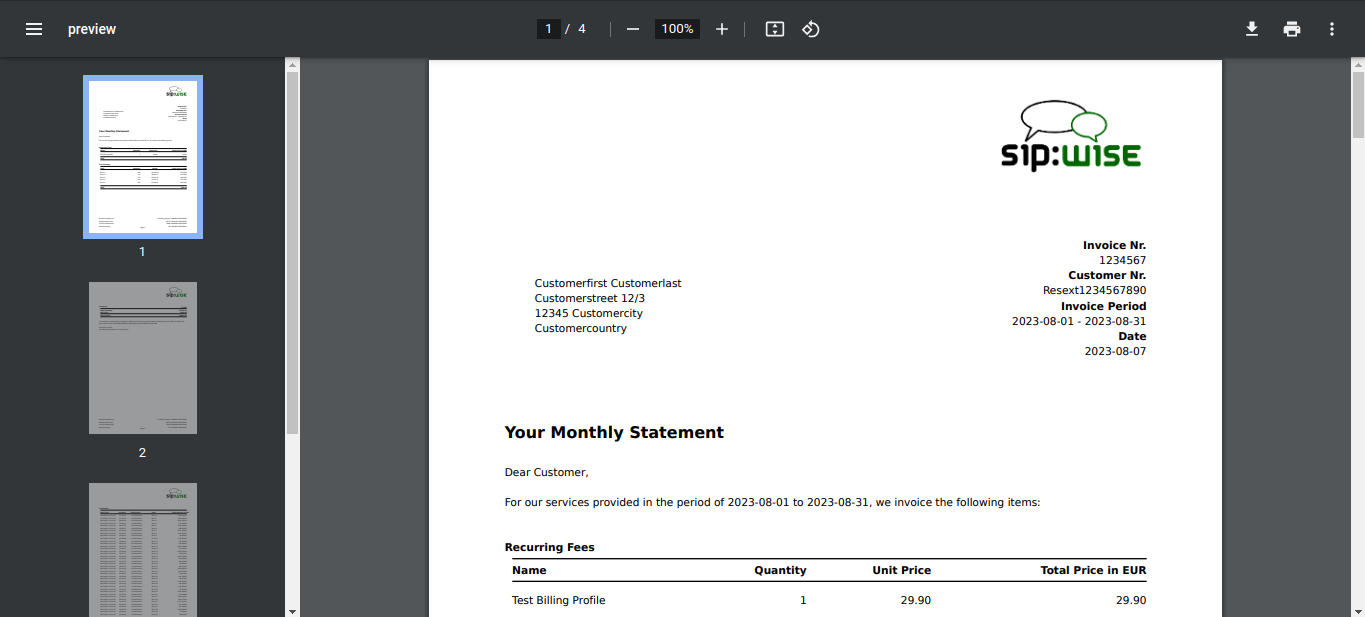Zoom in on the invoice
This screenshot has width=1365, height=617.
pyautogui.click(x=722, y=29)
